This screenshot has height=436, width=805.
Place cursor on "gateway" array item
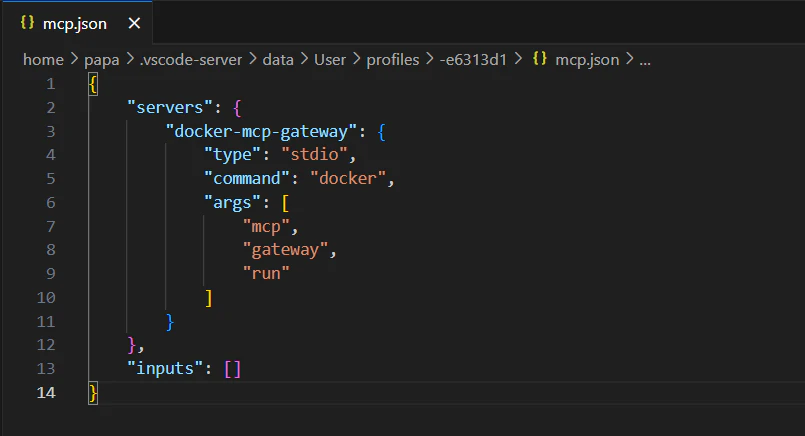pyautogui.click(x=285, y=250)
